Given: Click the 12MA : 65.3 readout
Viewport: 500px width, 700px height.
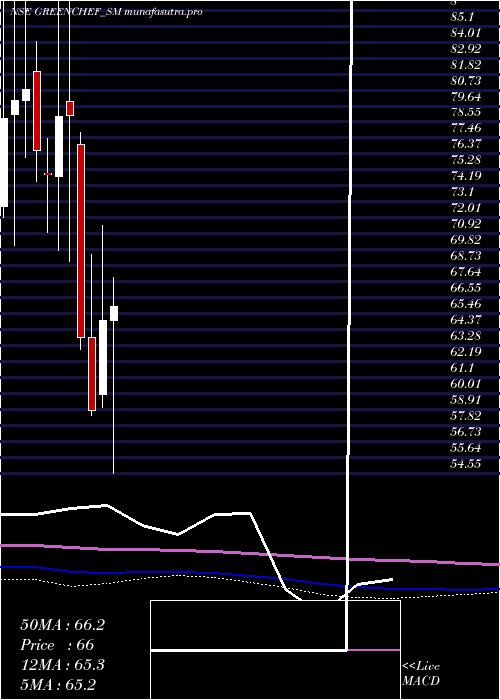Looking at the screenshot, I should pos(62,665).
